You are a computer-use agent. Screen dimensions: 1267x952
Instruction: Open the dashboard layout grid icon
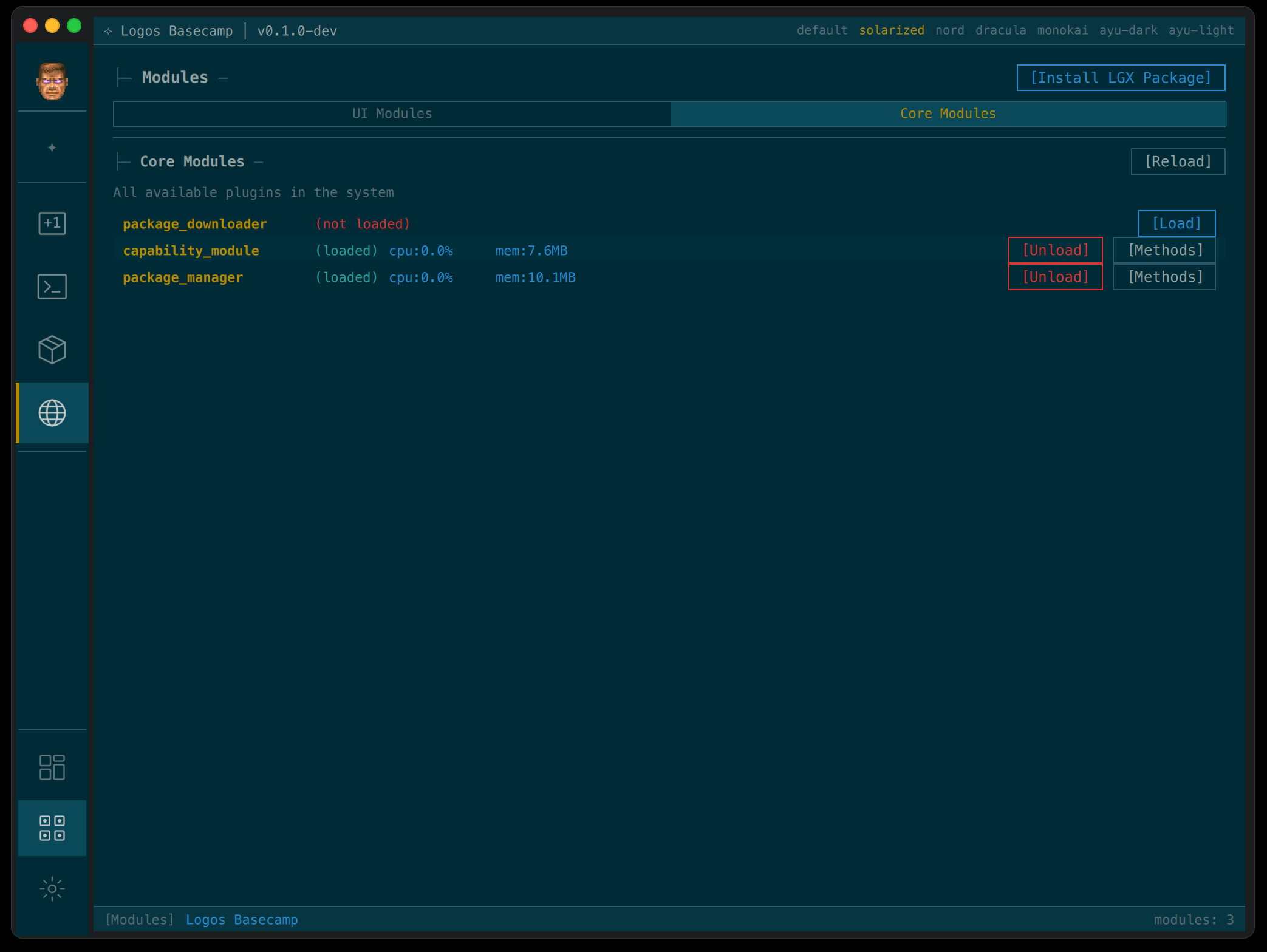tap(52, 767)
